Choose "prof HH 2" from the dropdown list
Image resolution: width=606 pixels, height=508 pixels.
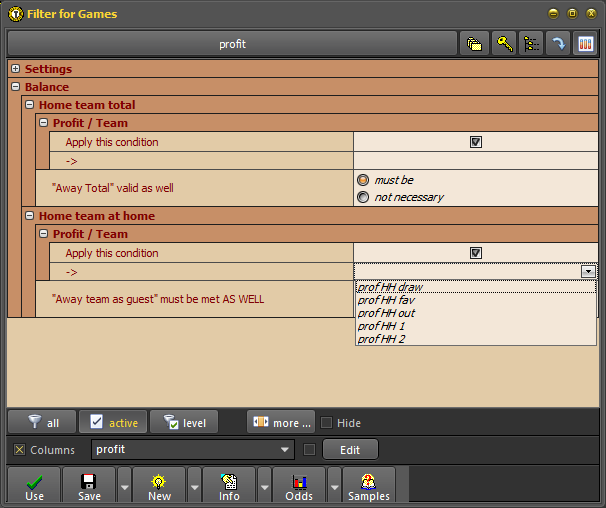pos(380,339)
